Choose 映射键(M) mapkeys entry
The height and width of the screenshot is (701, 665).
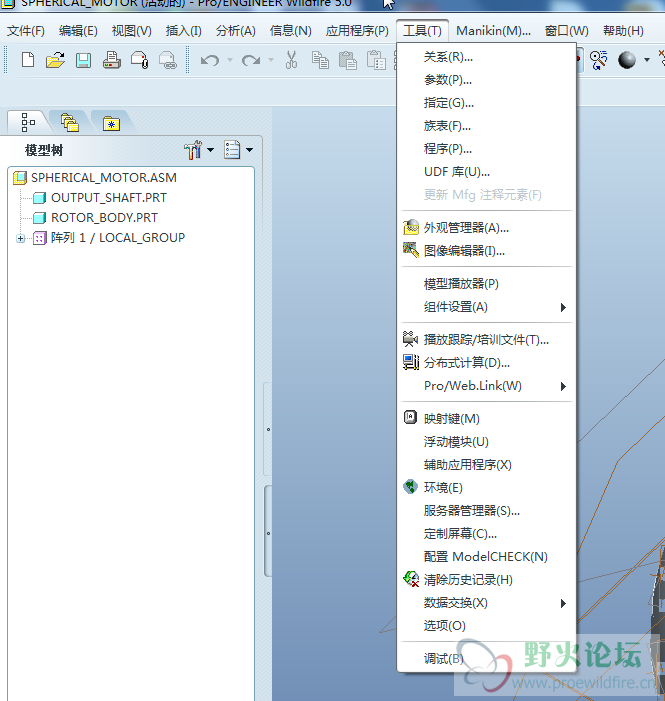pyautogui.click(x=487, y=419)
